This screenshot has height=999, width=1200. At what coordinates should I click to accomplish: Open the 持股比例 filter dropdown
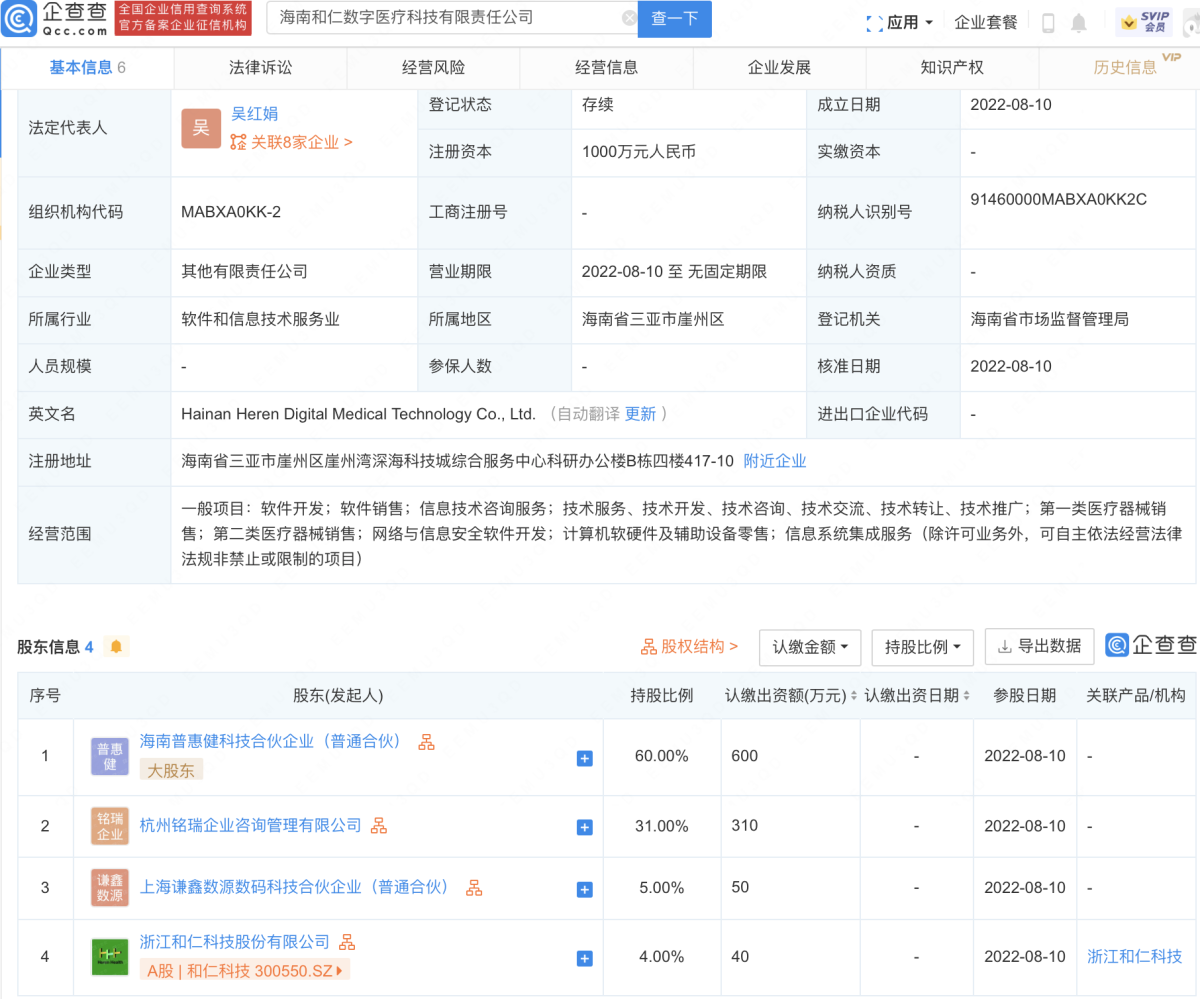(x=922, y=647)
